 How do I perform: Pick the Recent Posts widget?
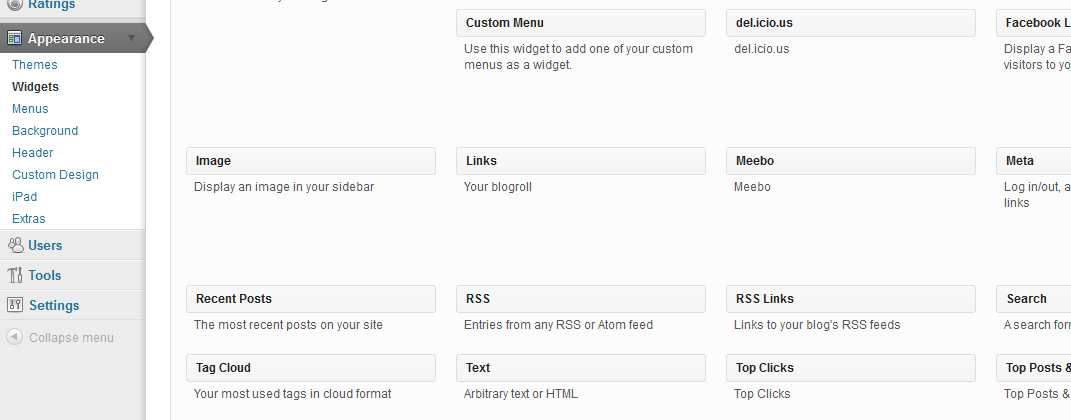tap(310, 299)
